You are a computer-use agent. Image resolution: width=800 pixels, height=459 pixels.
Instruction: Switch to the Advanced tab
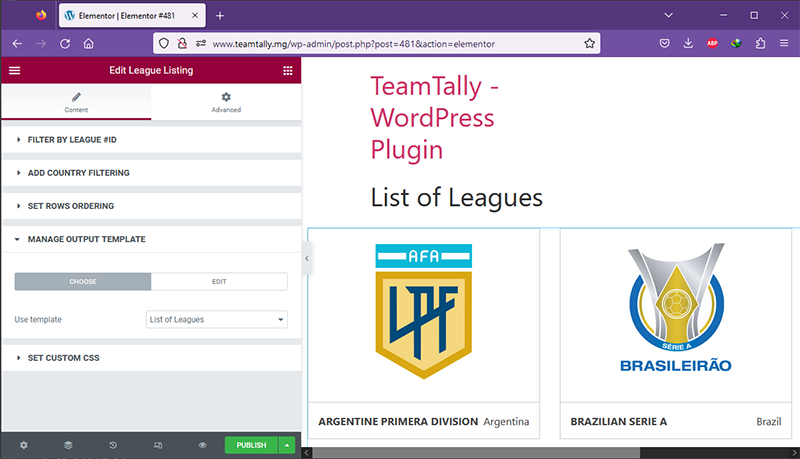click(226, 102)
